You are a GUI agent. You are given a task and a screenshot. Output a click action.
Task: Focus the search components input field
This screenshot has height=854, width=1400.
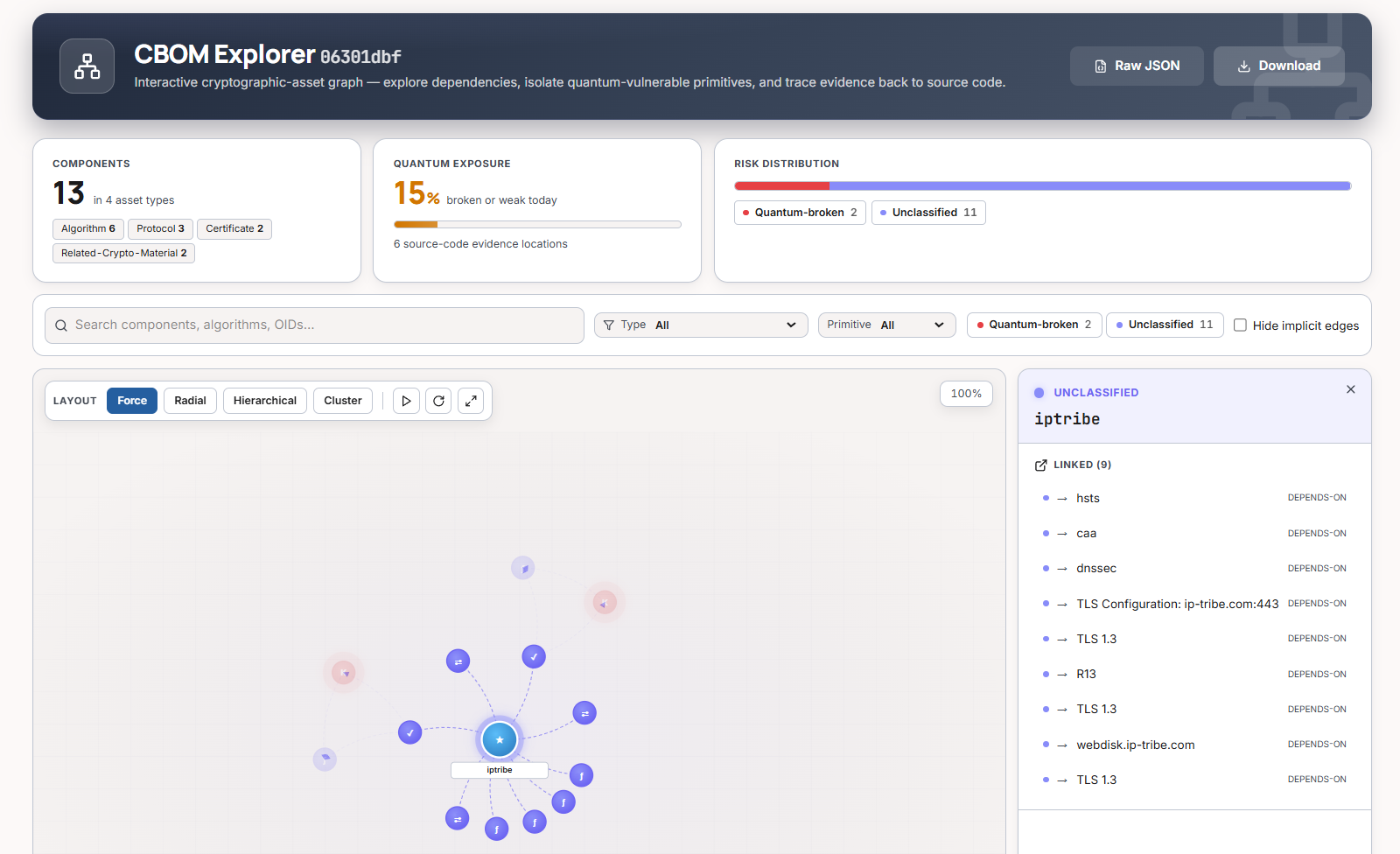pyautogui.click(x=314, y=325)
